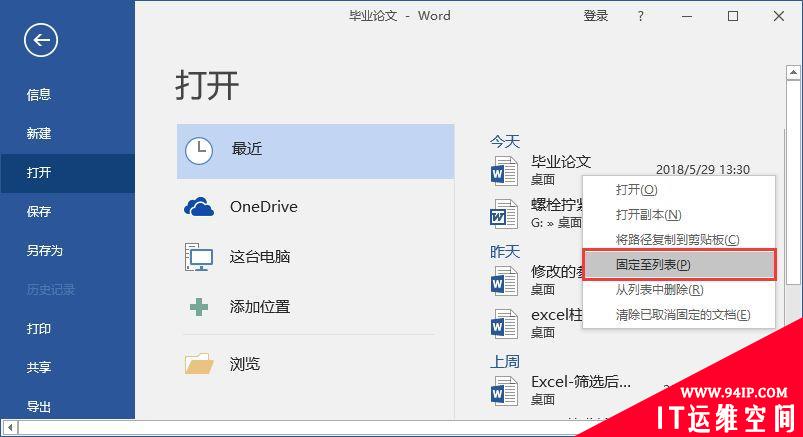Select 将路径复制到剪贴板(C) menu entry
The height and width of the screenshot is (437, 803).
coord(679,239)
